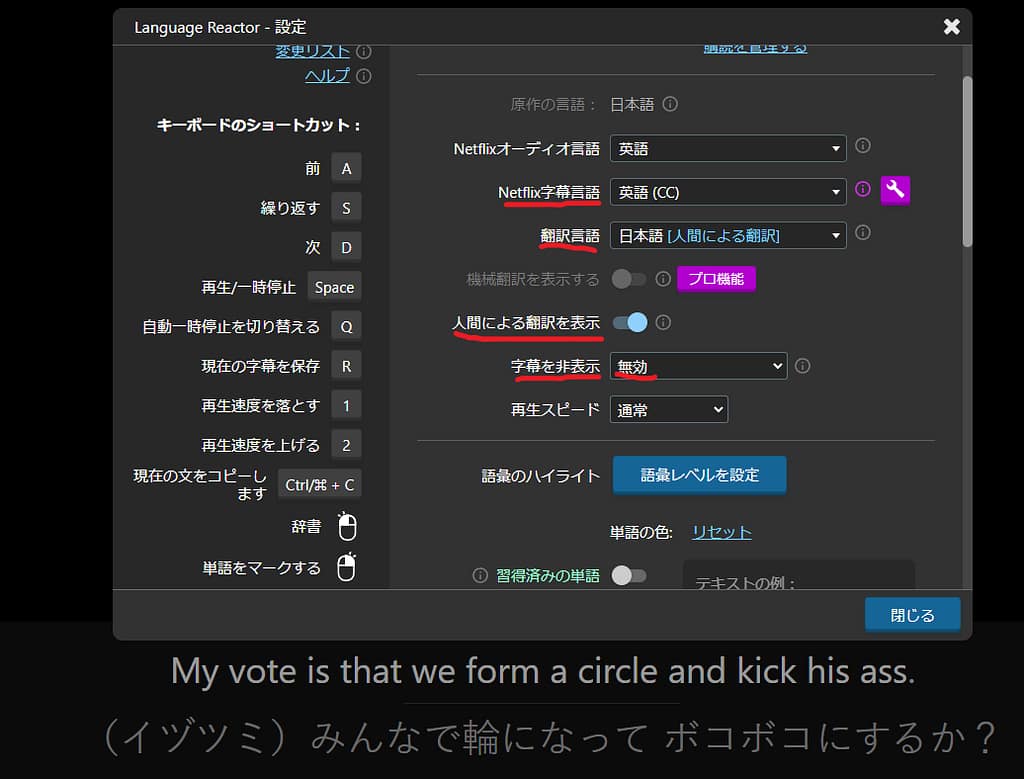Click the purple info icon next to 英語 (CC)
1024x779 pixels.
863,189
